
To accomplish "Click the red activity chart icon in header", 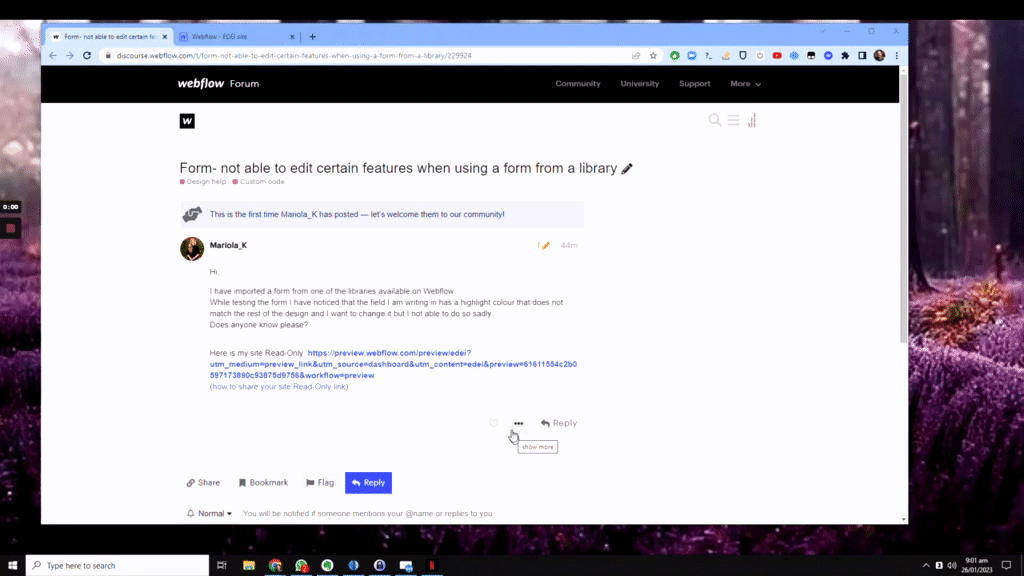I will 751,119.
